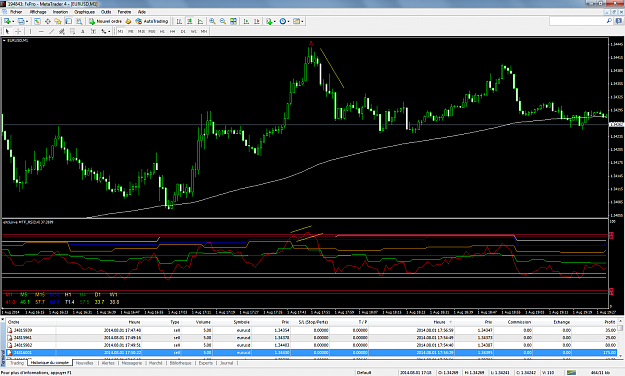Screen dimensions: 625x376
Task: Open the Profiles toolbar icon
Action: pos(20,21)
